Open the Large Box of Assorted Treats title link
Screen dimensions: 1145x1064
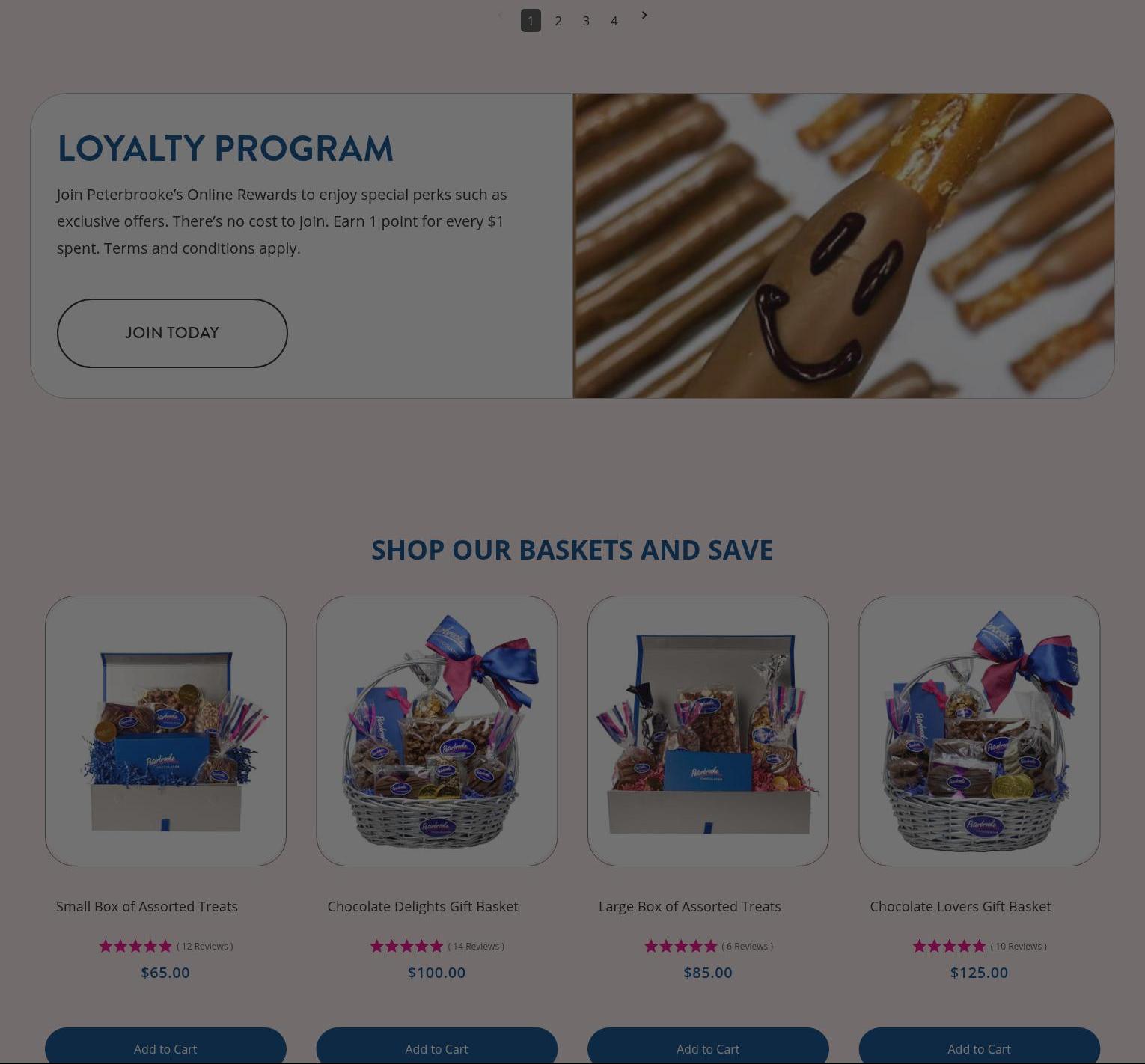[689, 906]
